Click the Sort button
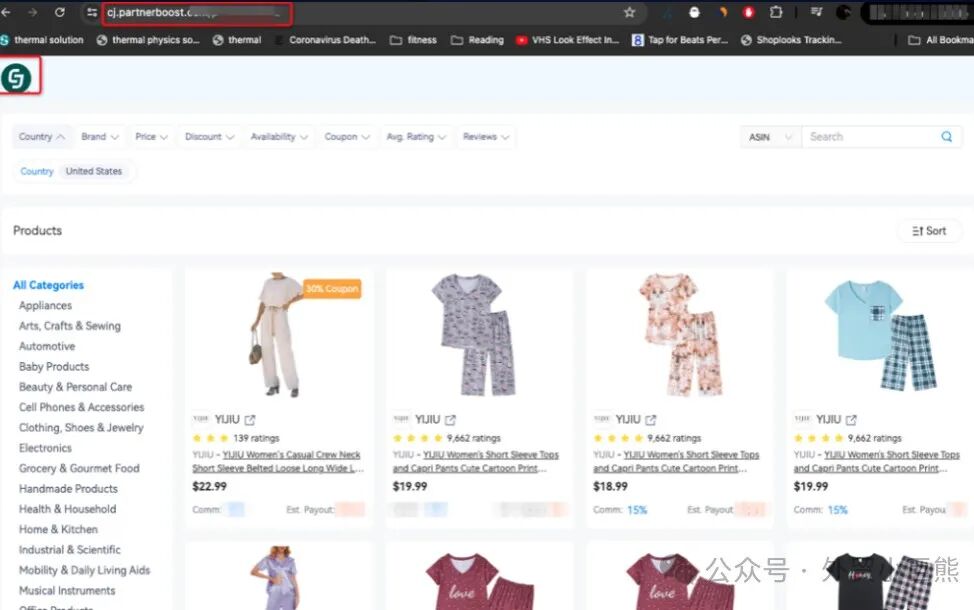Screen dimensions: 974x610 [929, 231]
